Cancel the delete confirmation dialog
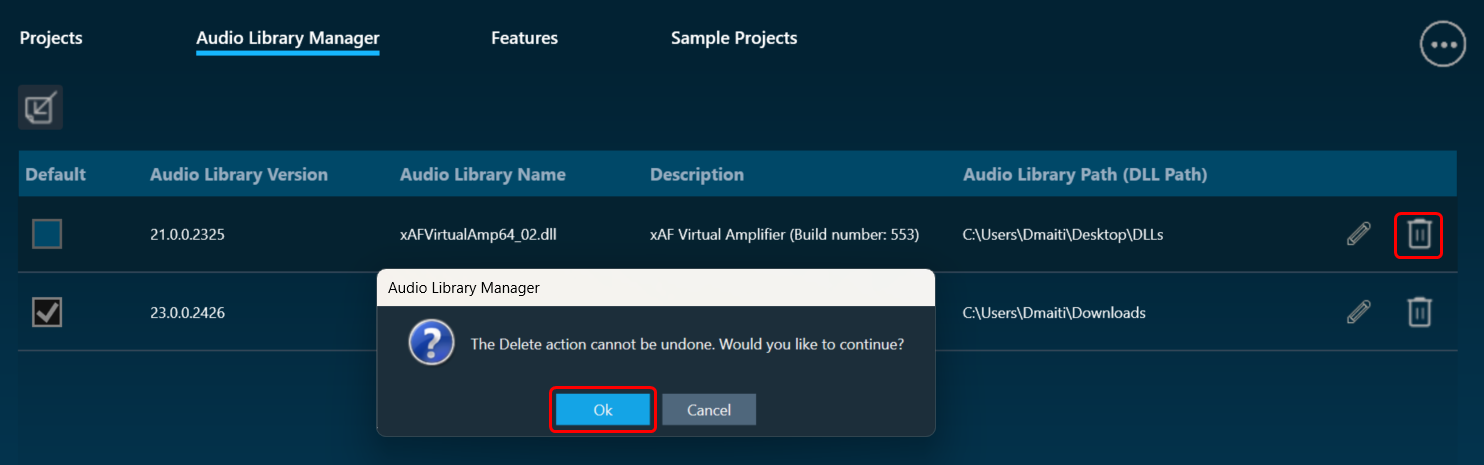The height and width of the screenshot is (465, 1484). tap(709, 410)
